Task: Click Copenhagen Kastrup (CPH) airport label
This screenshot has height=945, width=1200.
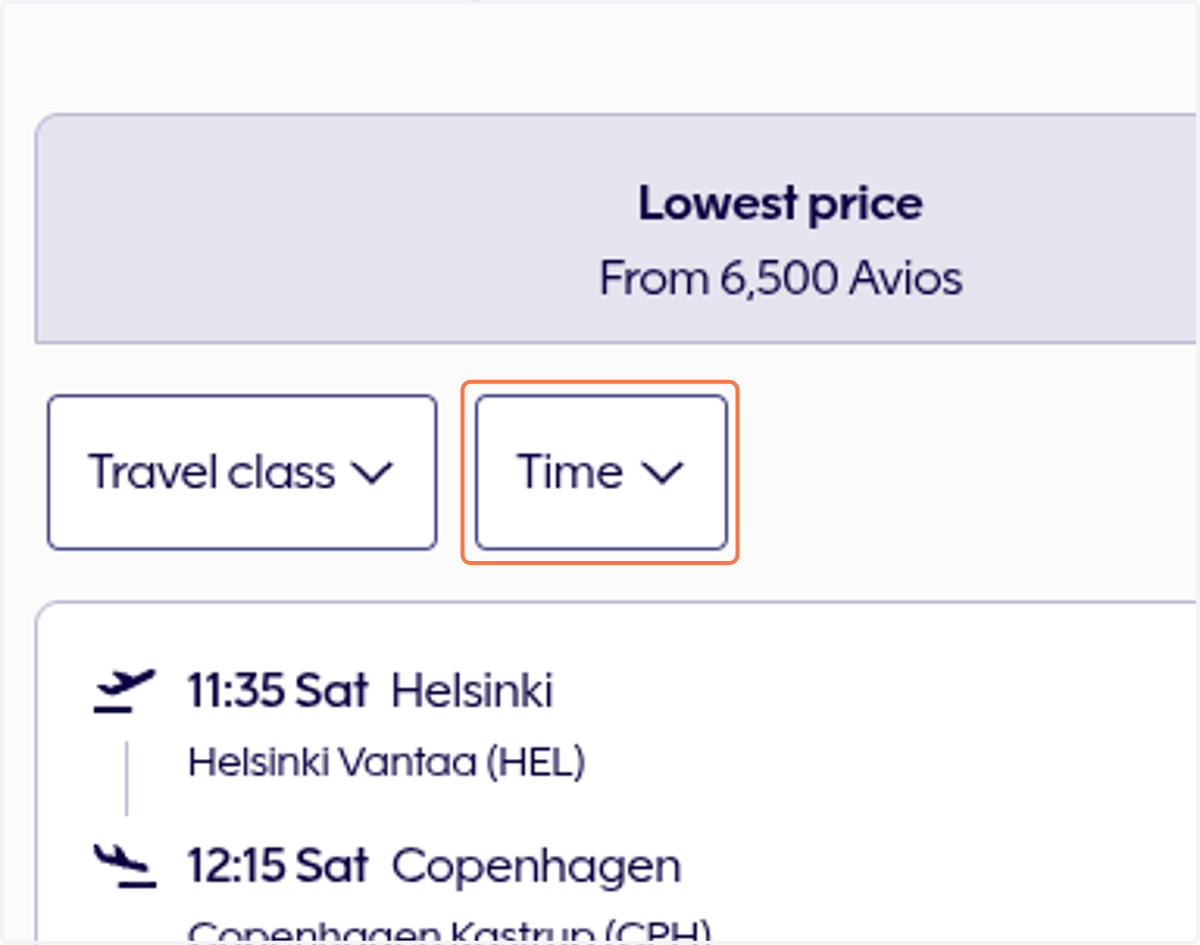Action: point(449,932)
